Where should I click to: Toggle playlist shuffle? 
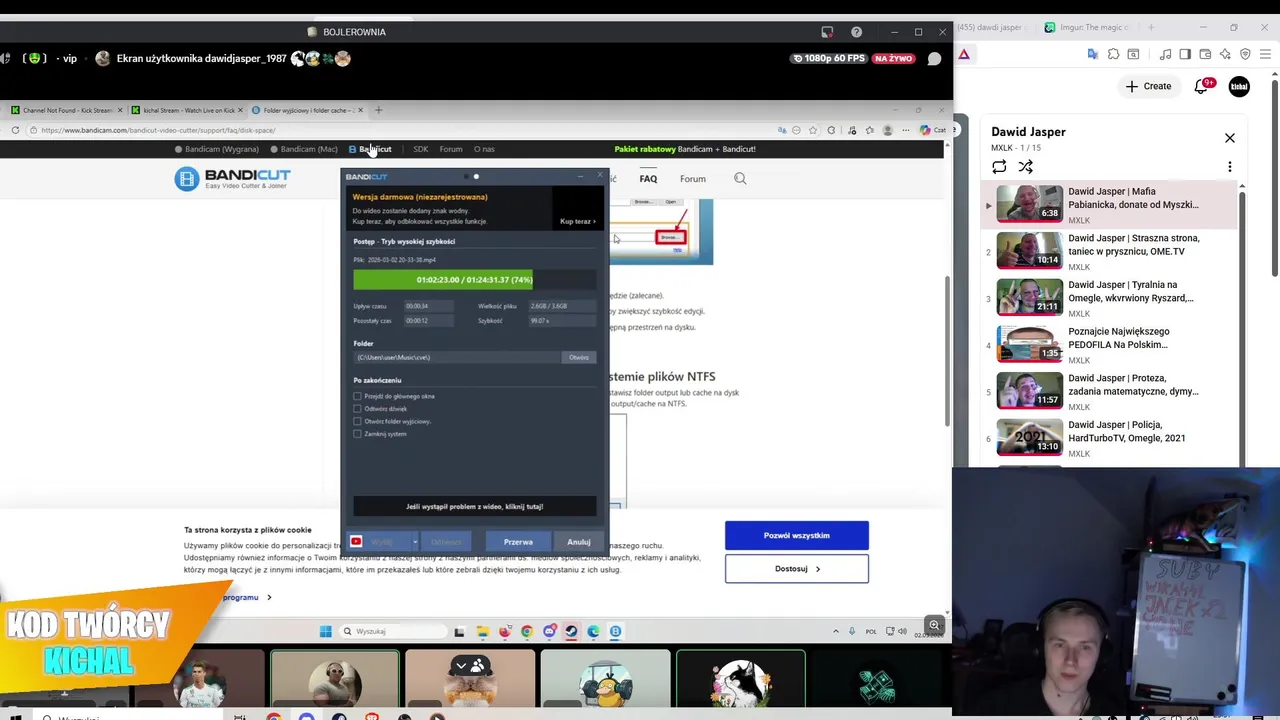tap(1025, 167)
